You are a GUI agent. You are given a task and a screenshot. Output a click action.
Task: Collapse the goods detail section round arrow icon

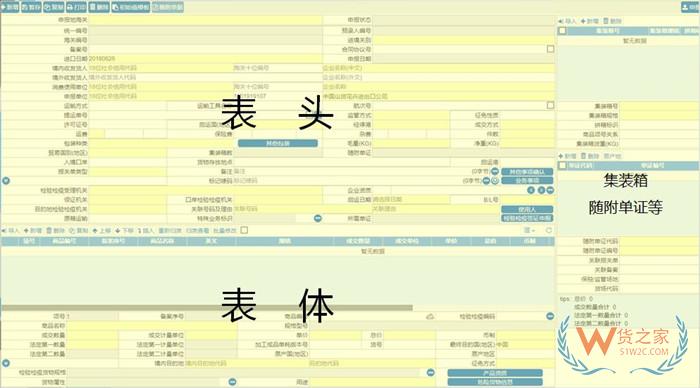click(5, 363)
